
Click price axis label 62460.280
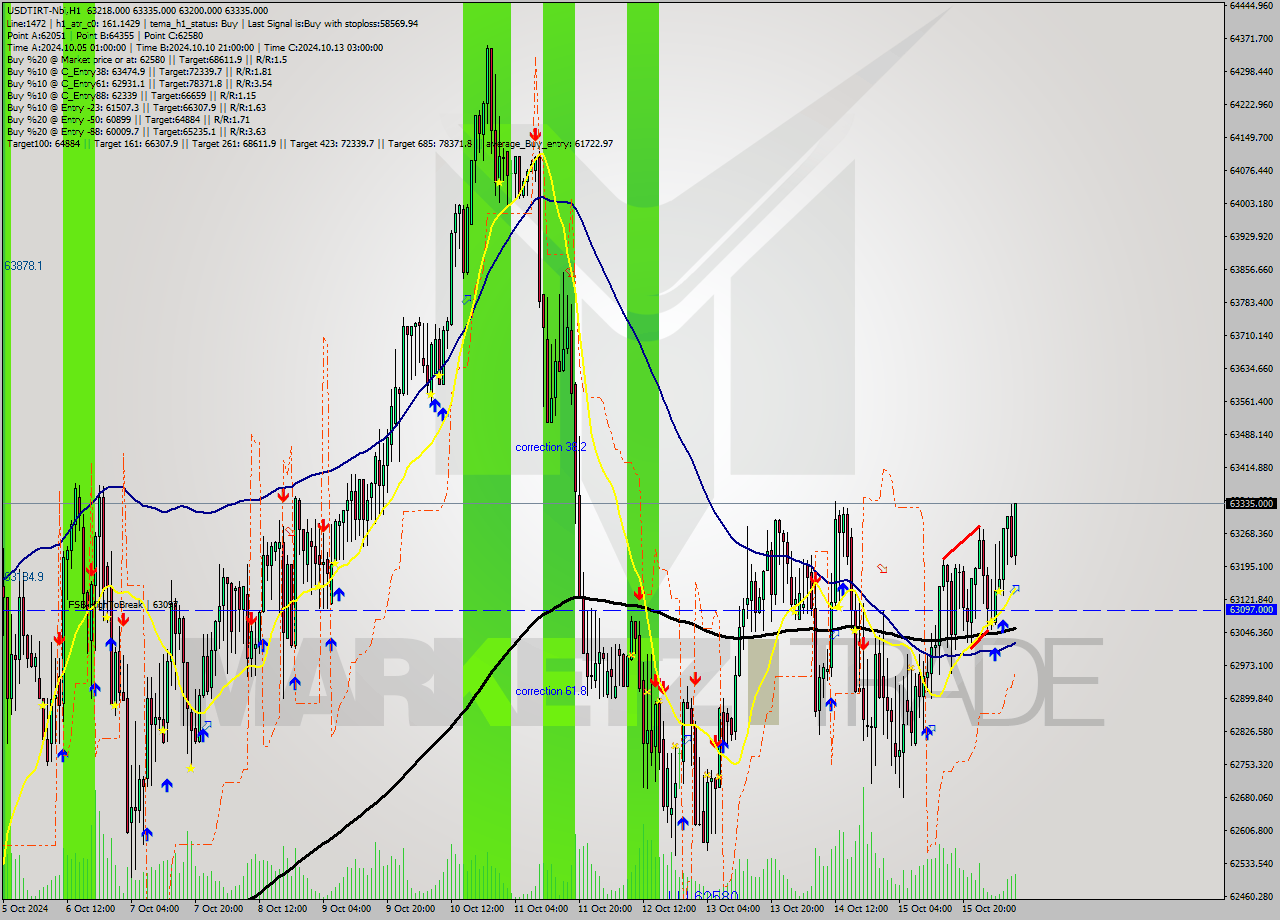point(1251,896)
